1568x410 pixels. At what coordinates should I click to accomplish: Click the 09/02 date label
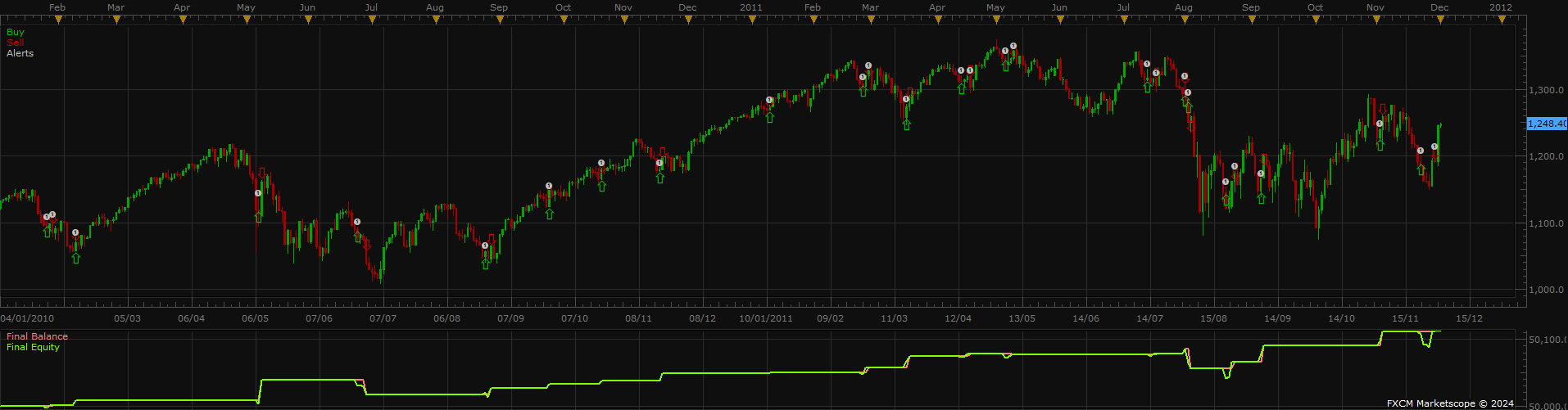(830, 318)
